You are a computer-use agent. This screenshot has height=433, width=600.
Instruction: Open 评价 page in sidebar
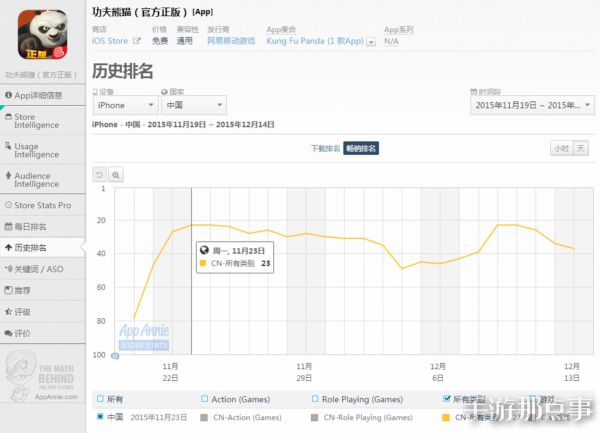(42, 334)
